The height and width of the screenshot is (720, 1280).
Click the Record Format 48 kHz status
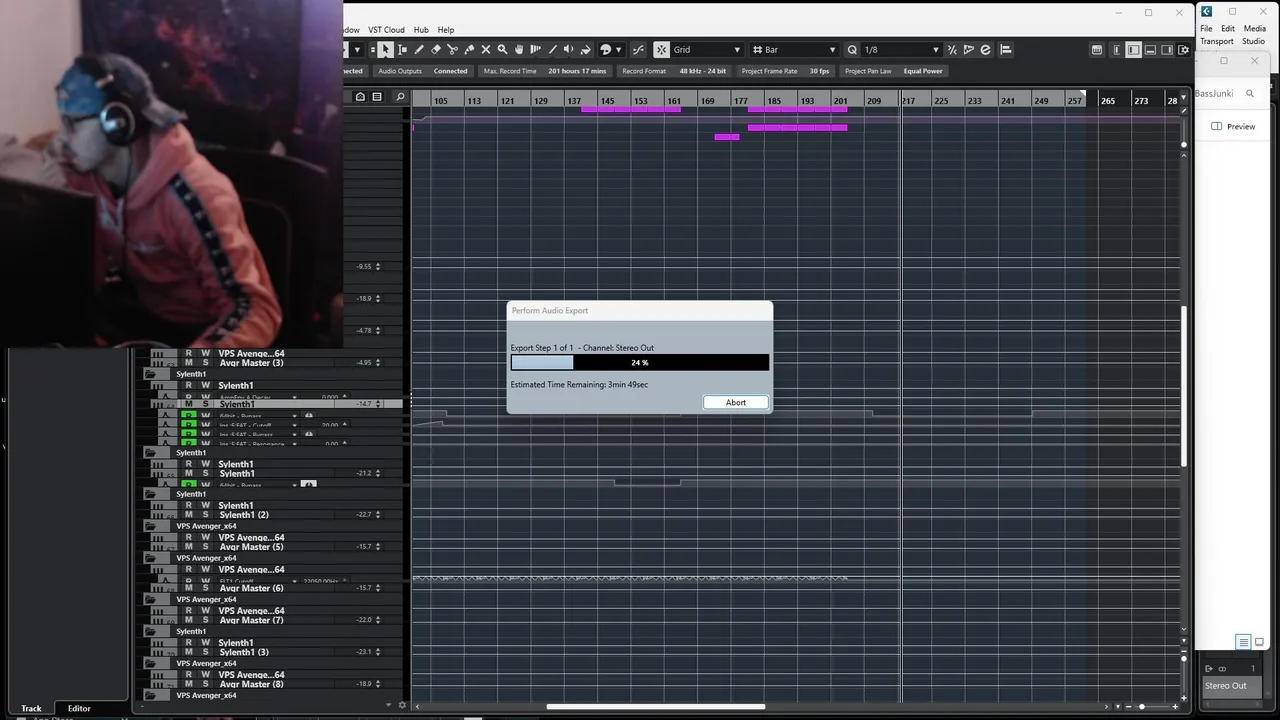point(674,71)
